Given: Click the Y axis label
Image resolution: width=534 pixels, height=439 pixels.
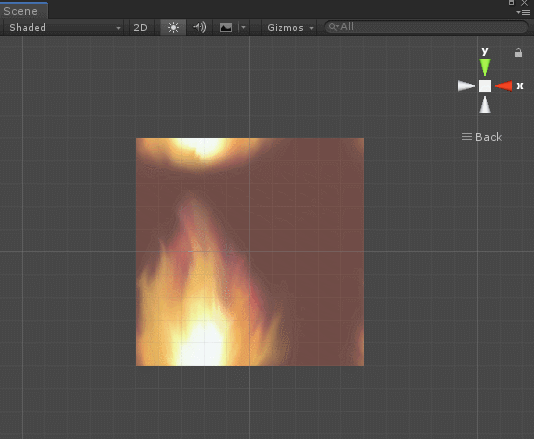Looking at the screenshot, I should click(x=485, y=51).
